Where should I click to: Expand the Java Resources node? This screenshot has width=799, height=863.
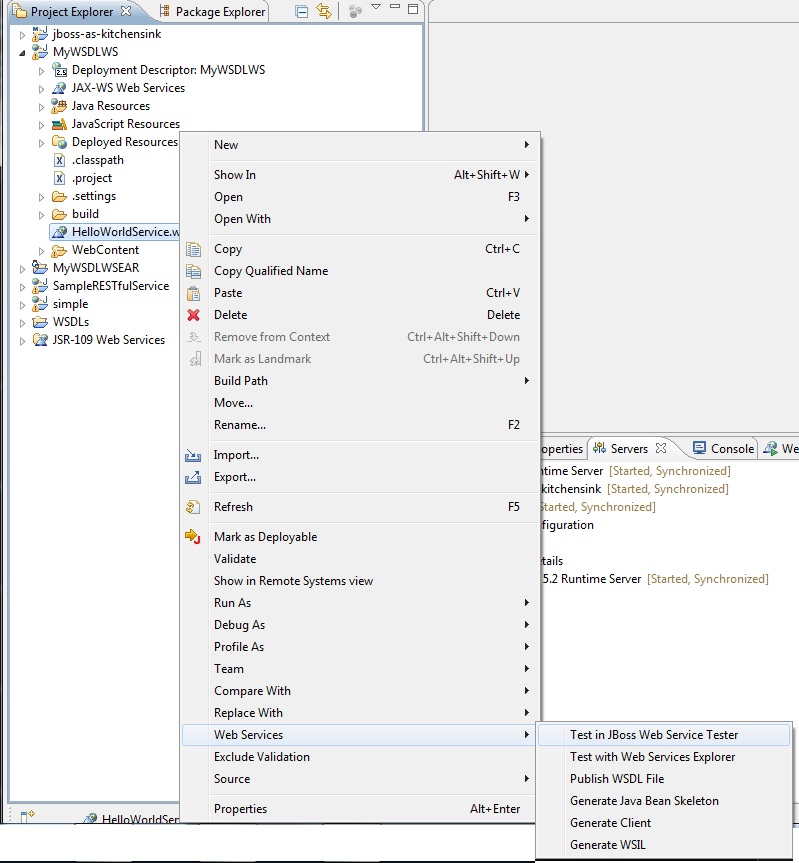point(41,107)
